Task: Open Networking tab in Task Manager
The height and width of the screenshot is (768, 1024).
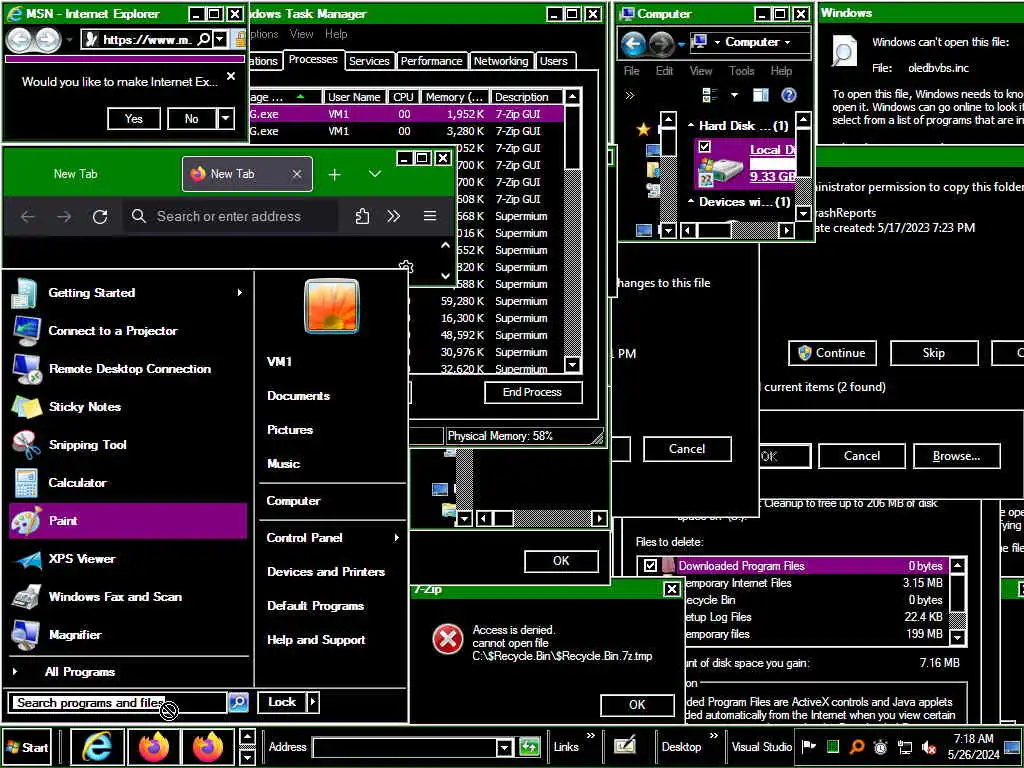Action: [501, 61]
